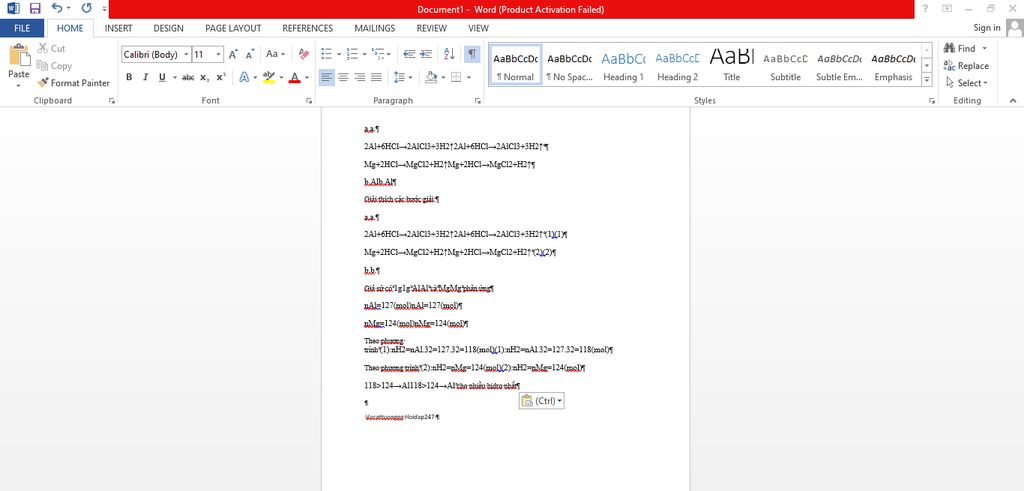1024x491 pixels.
Task: Apply the Subtitle style
Action: 786,65
